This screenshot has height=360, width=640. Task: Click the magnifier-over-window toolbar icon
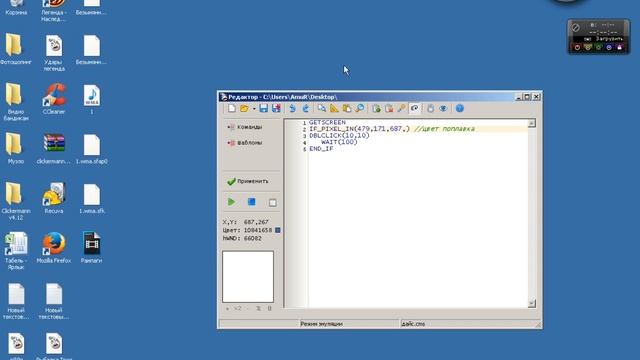click(x=322, y=109)
